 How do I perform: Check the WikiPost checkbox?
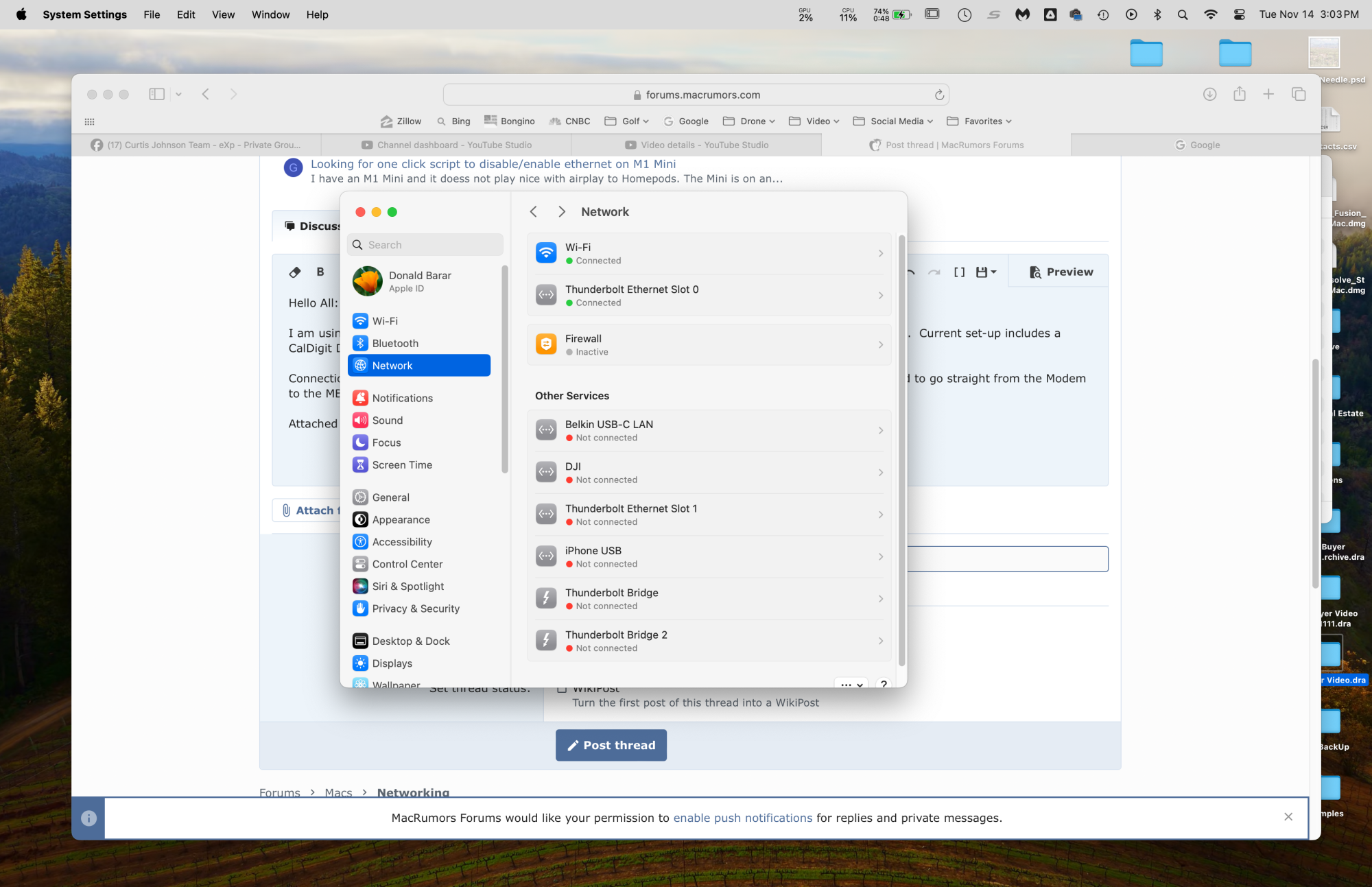pos(562,689)
